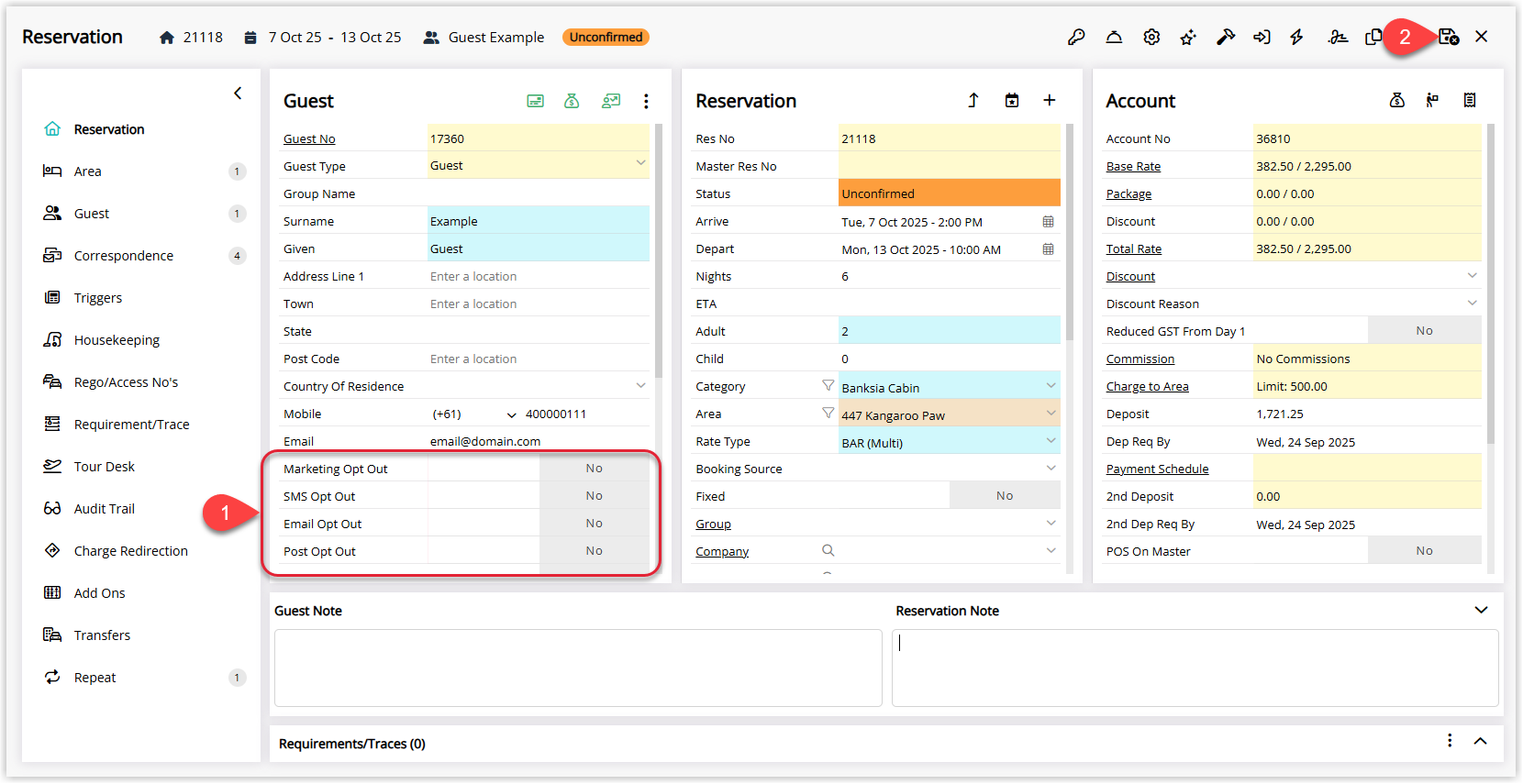
Task: Click the service bell icon
Action: point(1114,38)
